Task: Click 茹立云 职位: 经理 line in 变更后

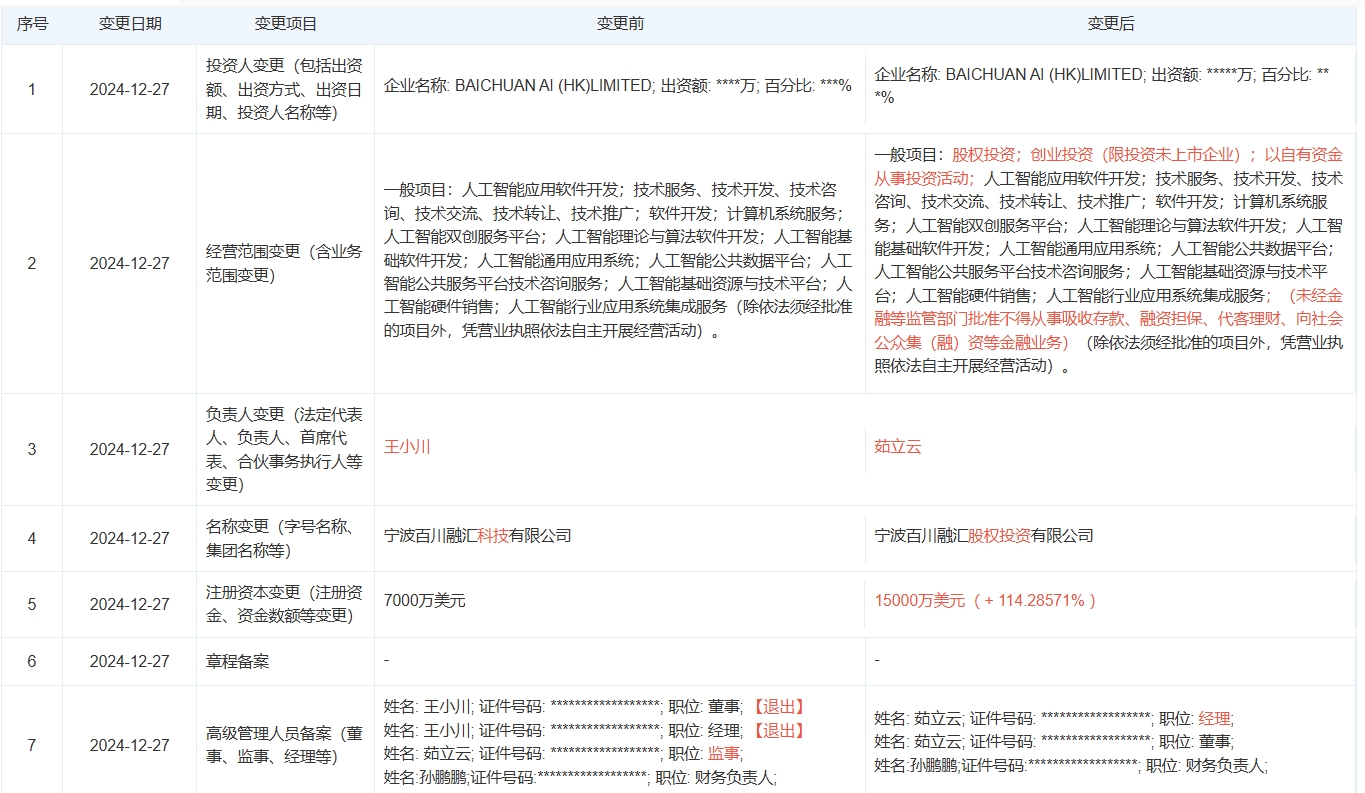Action: tap(1054, 718)
